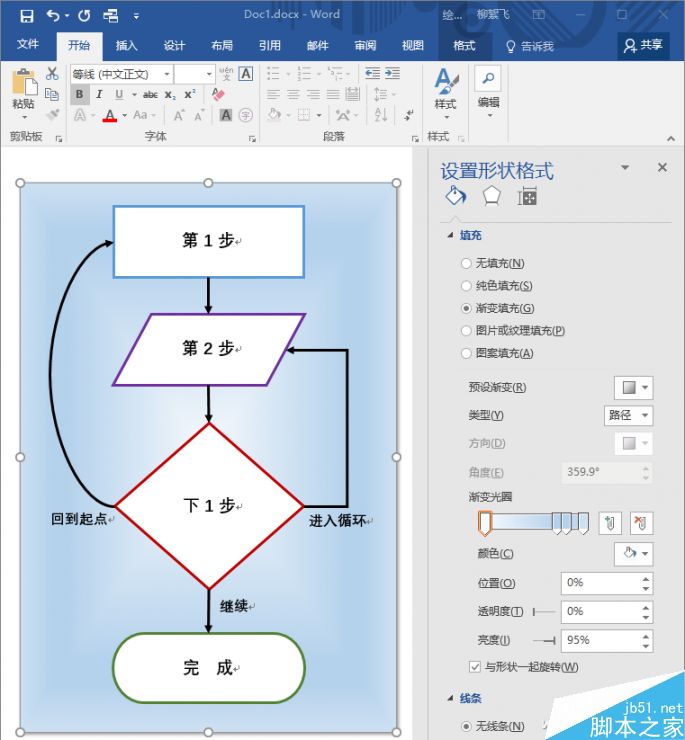Open the 文件 menu
Image resolution: width=685 pixels, height=740 pixels.
[28, 45]
